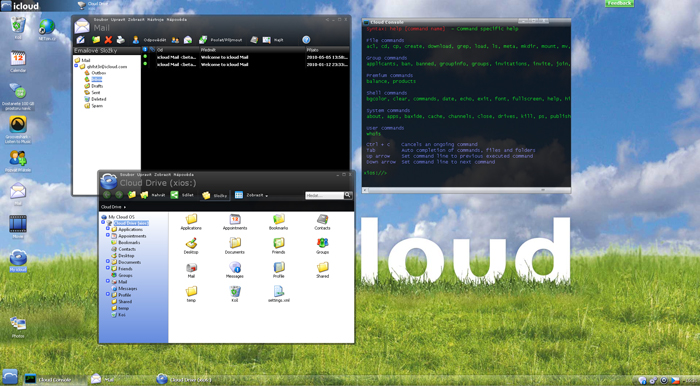Click the Hledat search input field
Image resolution: width=700 pixels, height=386 pixels.
point(325,195)
